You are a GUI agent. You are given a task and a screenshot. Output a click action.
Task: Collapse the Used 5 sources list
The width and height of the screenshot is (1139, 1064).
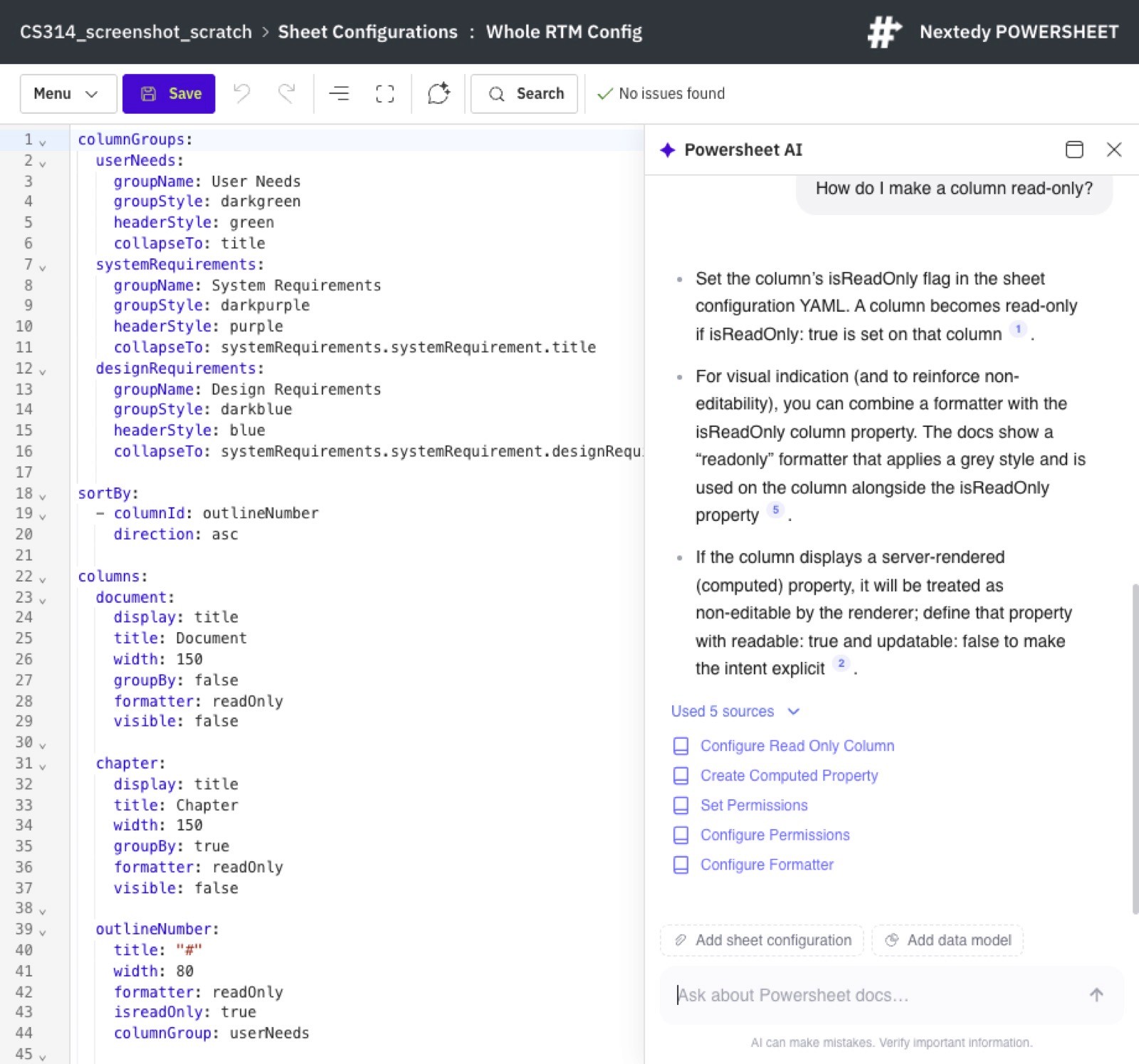coord(735,711)
